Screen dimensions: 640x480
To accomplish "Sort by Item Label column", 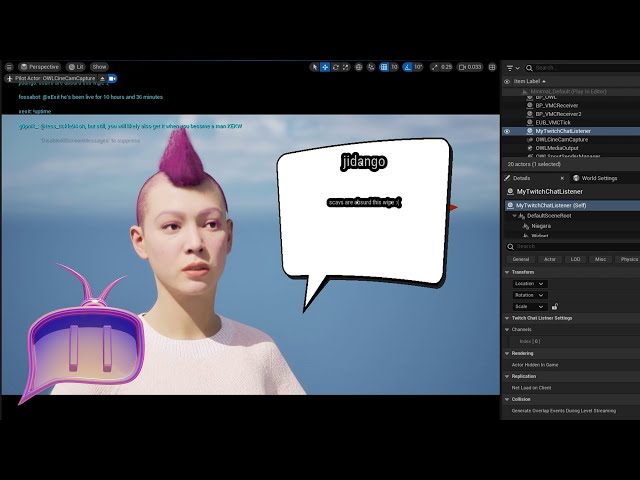I will click(x=529, y=81).
